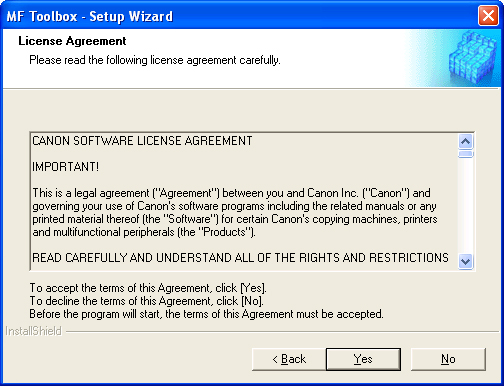Click the license text scroll up arrow
Image resolution: width=504 pixels, height=386 pixels.
coord(466,142)
